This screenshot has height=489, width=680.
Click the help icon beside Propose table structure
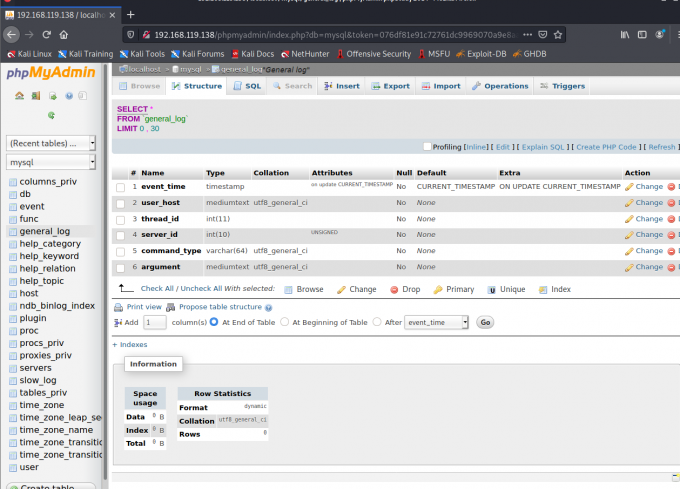[x=268, y=308]
